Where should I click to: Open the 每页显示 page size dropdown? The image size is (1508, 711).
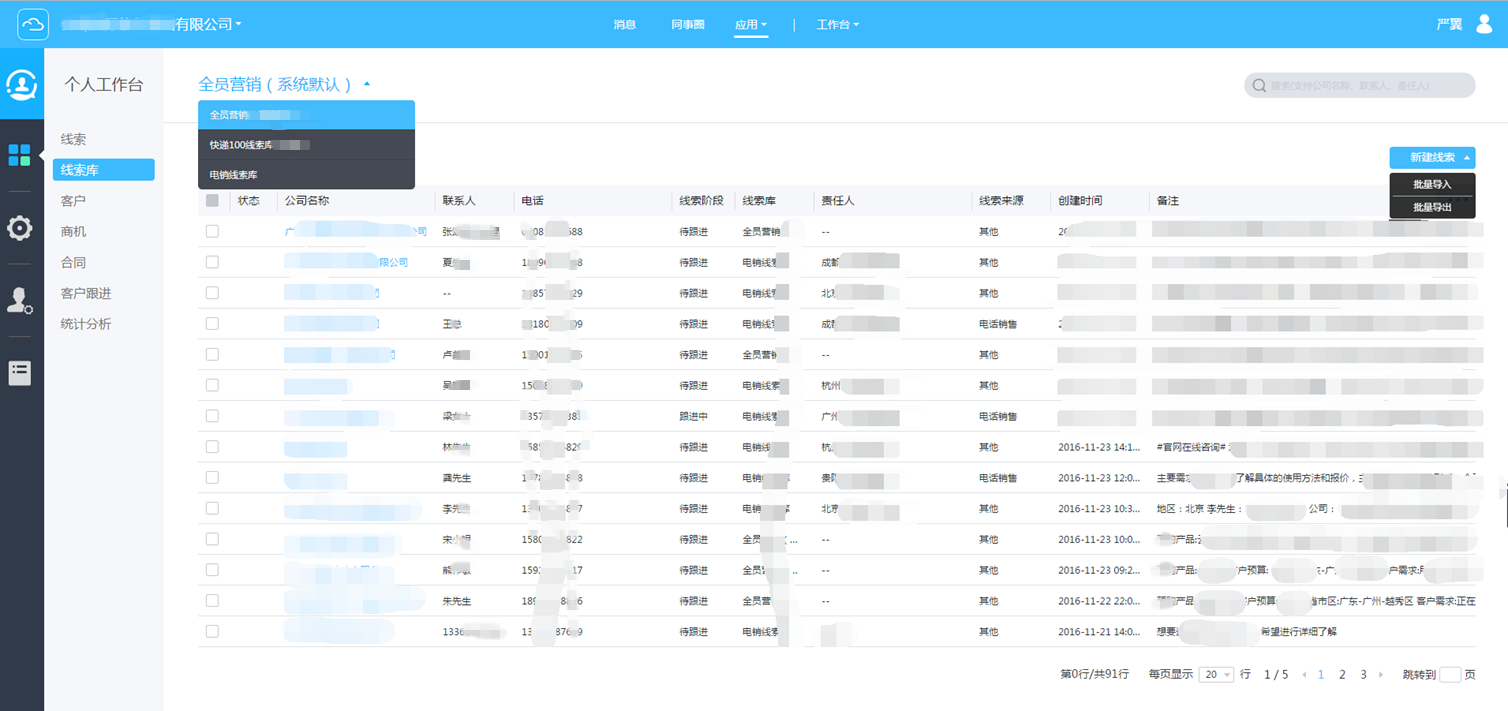click(x=1216, y=675)
